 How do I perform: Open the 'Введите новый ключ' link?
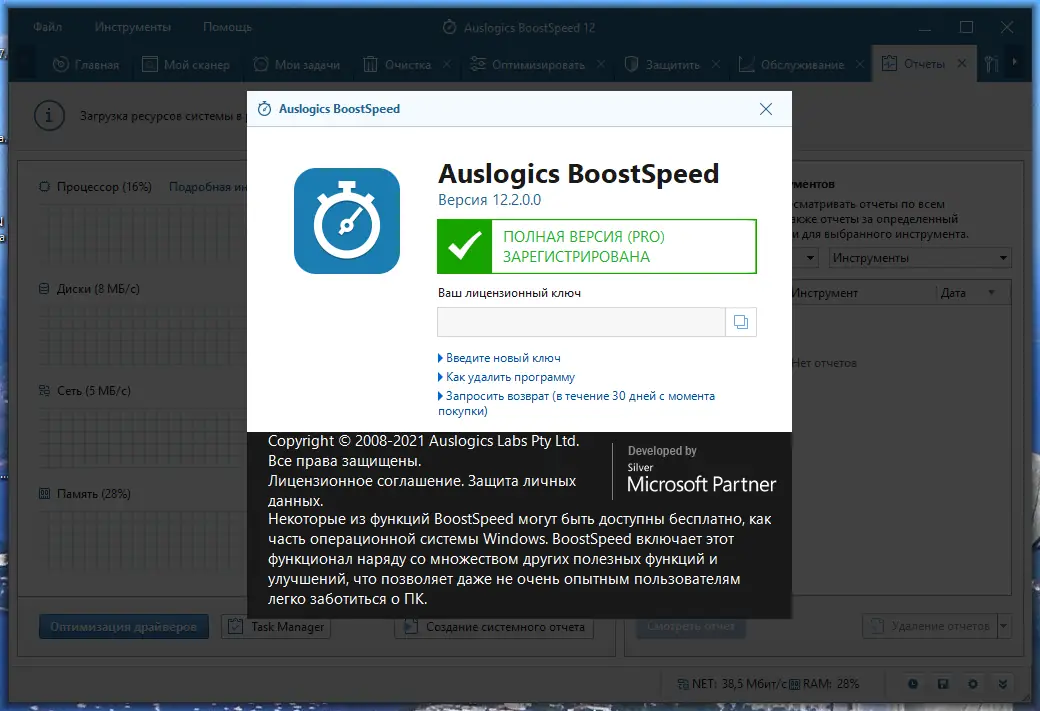pyautogui.click(x=503, y=358)
